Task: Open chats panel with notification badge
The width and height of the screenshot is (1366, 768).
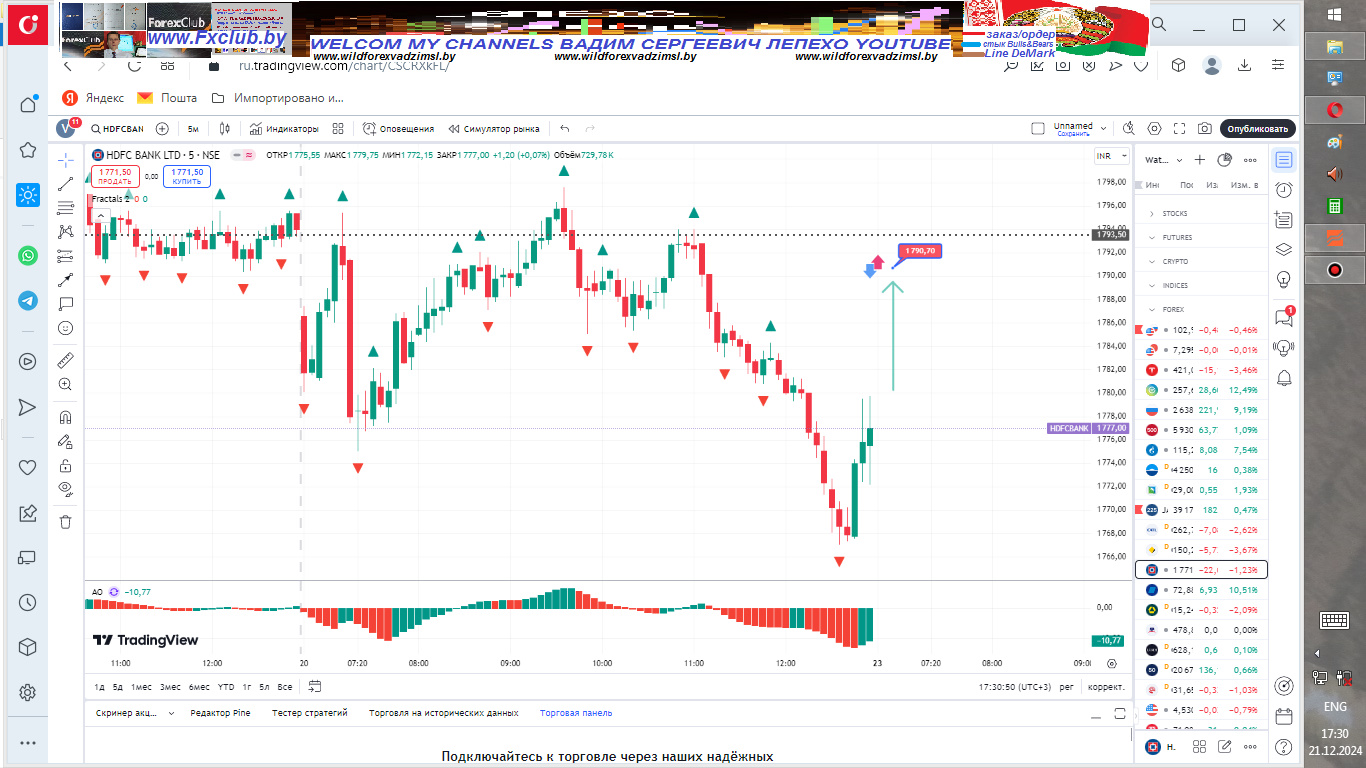Action: pyautogui.click(x=1284, y=316)
